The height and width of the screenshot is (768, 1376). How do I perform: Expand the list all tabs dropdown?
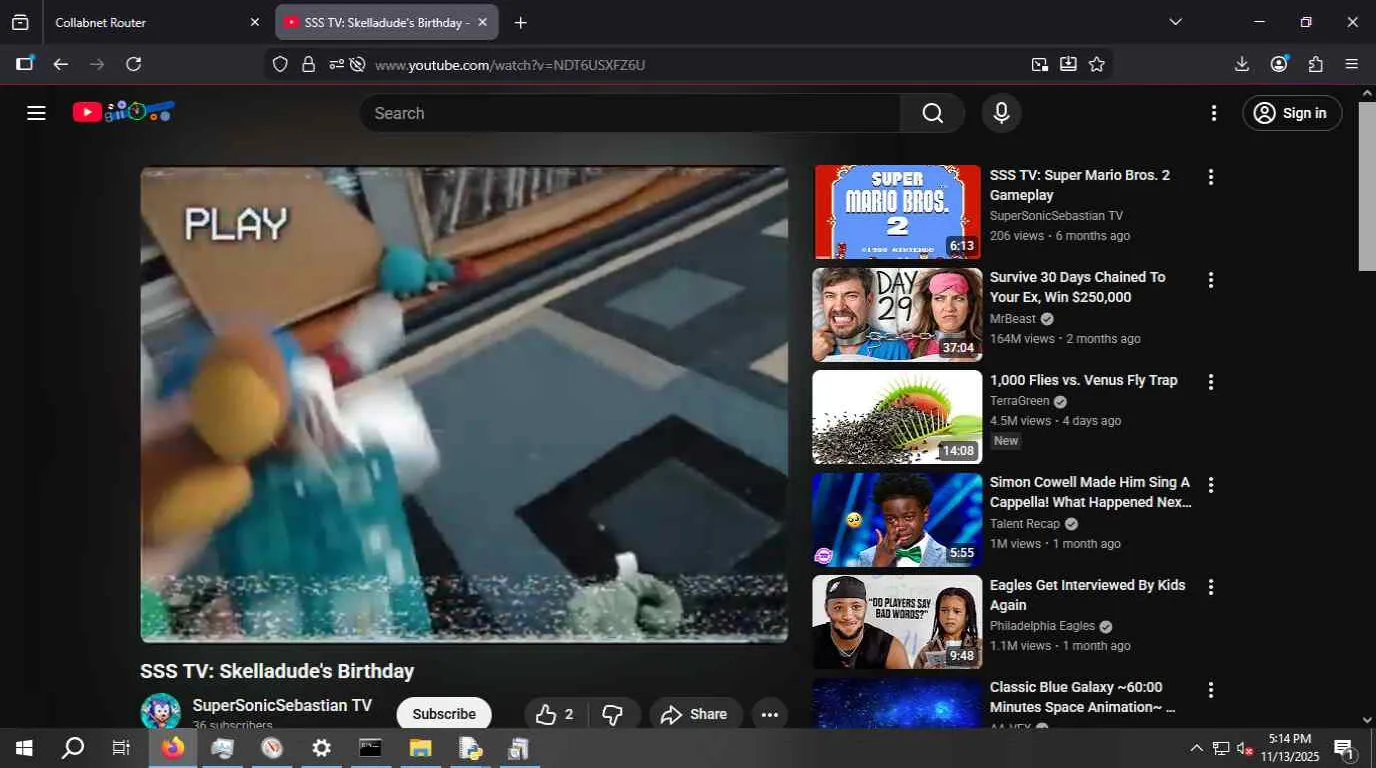[1175, 22]
